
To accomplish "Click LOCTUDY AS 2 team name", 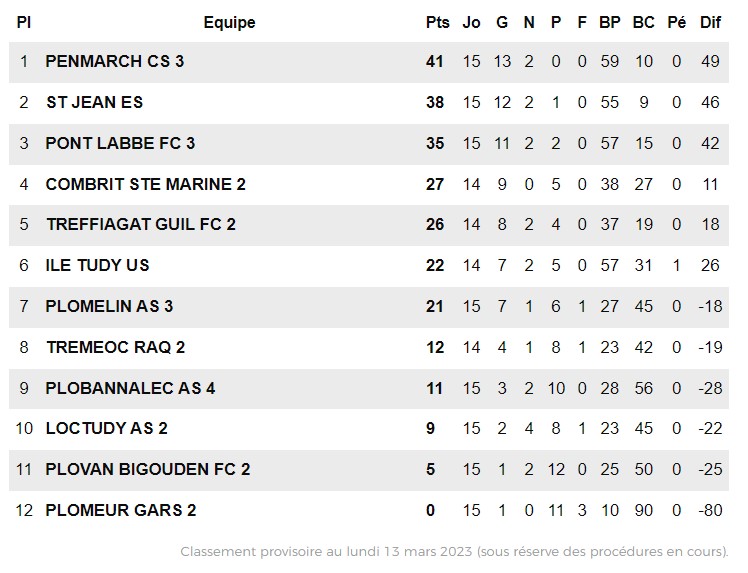I will [107, 428].
